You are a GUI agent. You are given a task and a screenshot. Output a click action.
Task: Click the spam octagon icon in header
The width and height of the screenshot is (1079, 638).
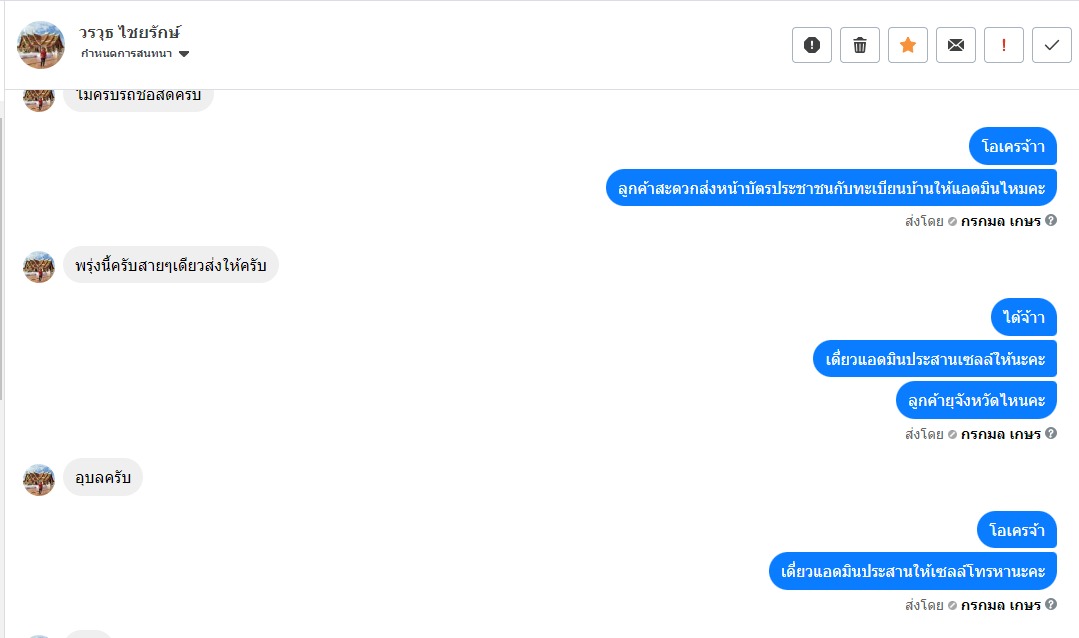point(812,45)
